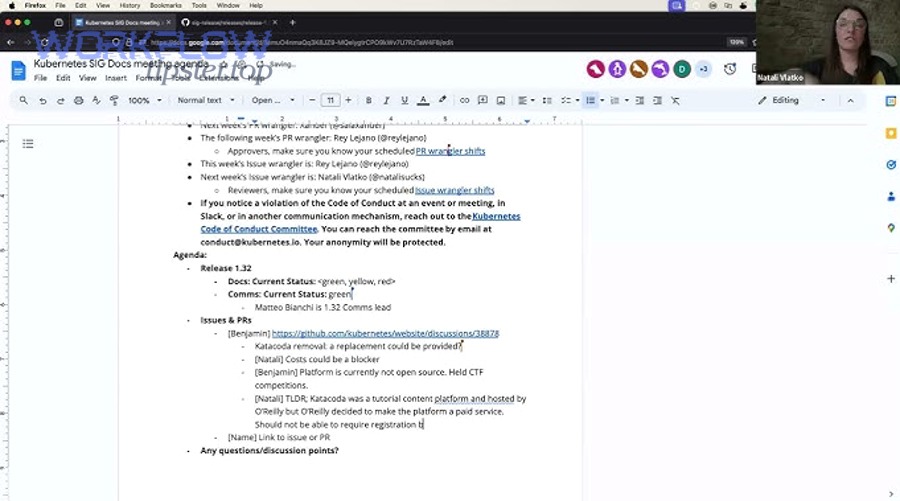Insert a link using the chain icon

pos(464,100)
